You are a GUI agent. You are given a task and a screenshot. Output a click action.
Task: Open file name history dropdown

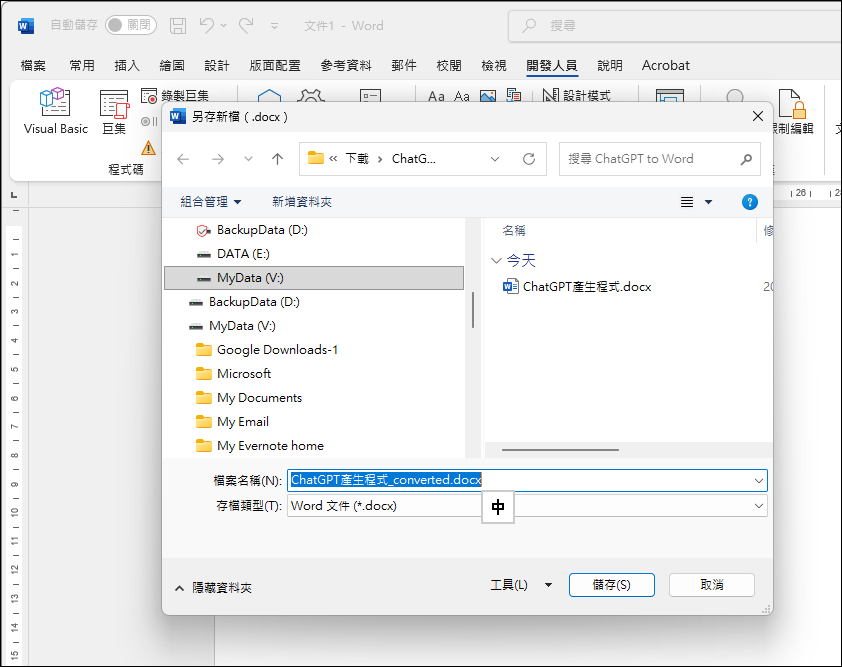tap(758, 480)
